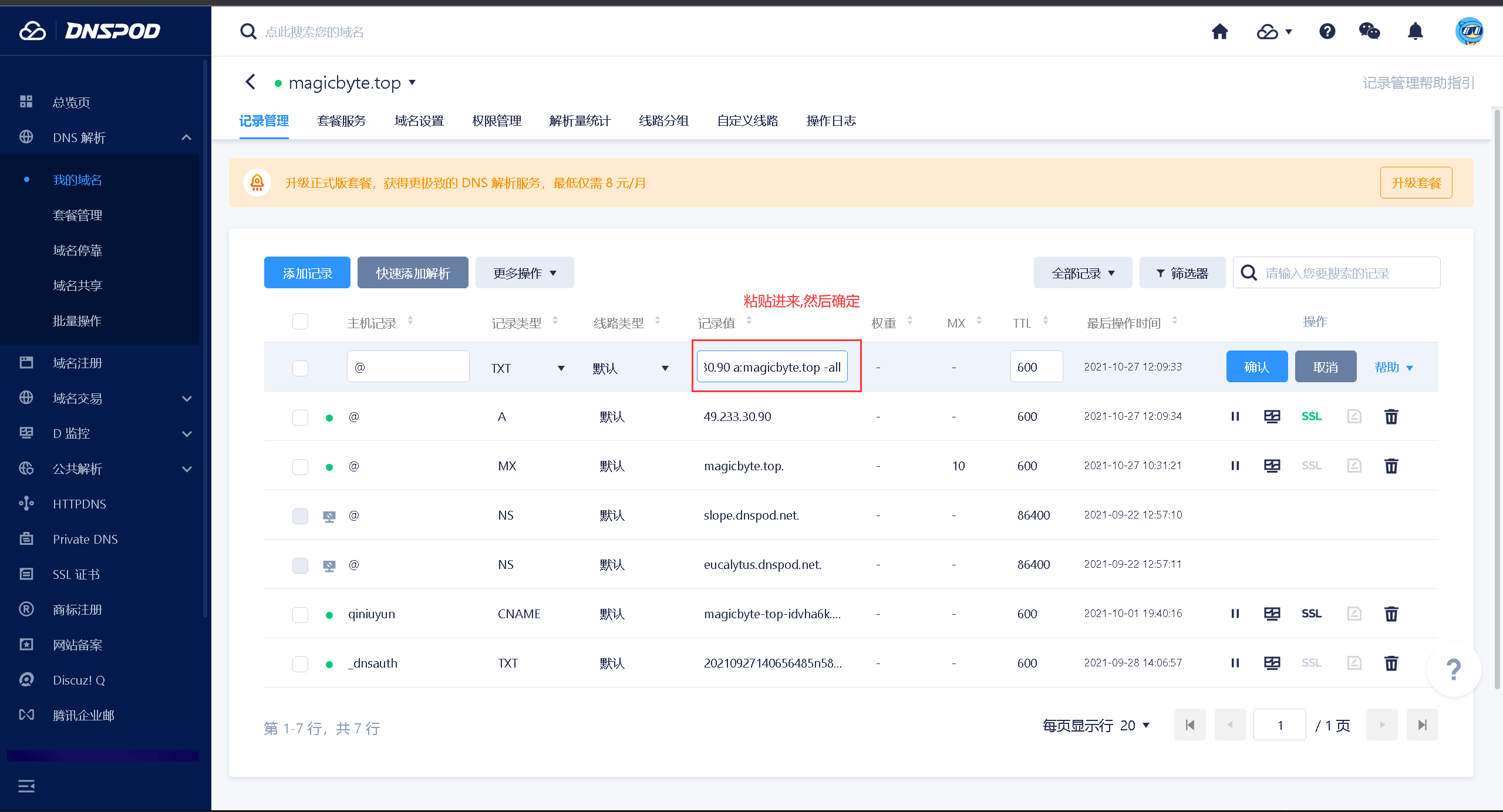Click SSL for the A record row
The image size is (1503, 812).
(1311, 416)
